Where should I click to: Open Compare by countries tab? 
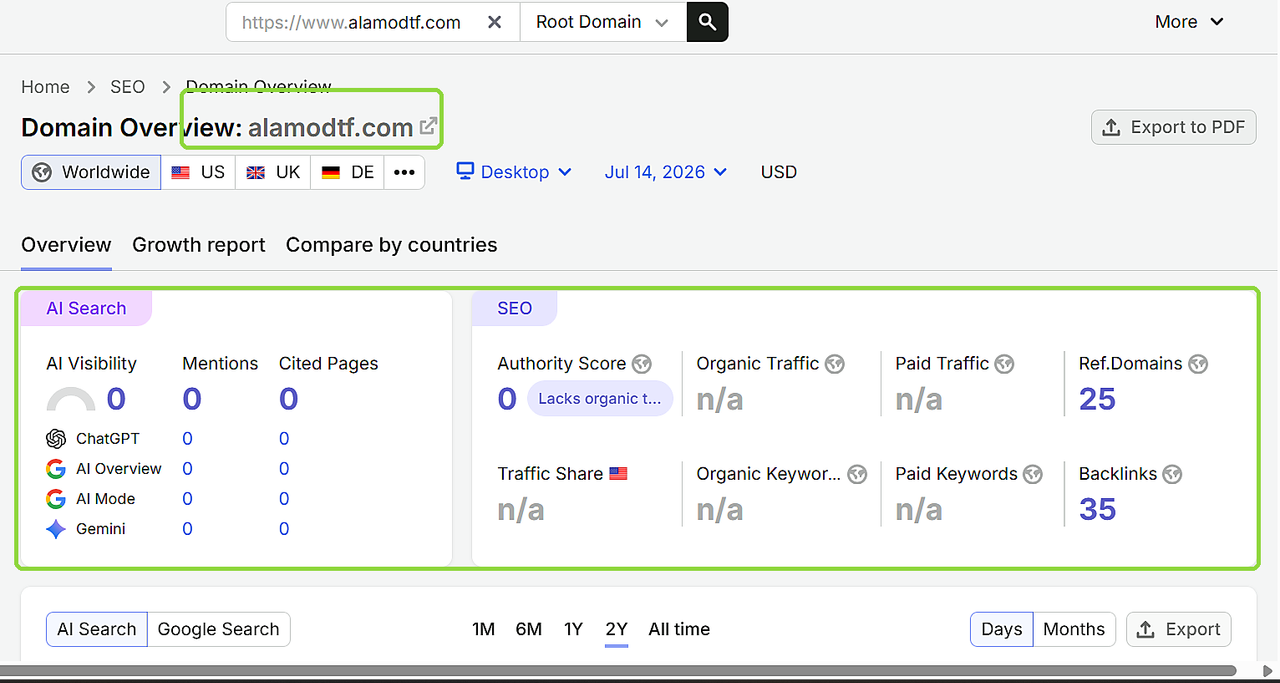[391, 245]
